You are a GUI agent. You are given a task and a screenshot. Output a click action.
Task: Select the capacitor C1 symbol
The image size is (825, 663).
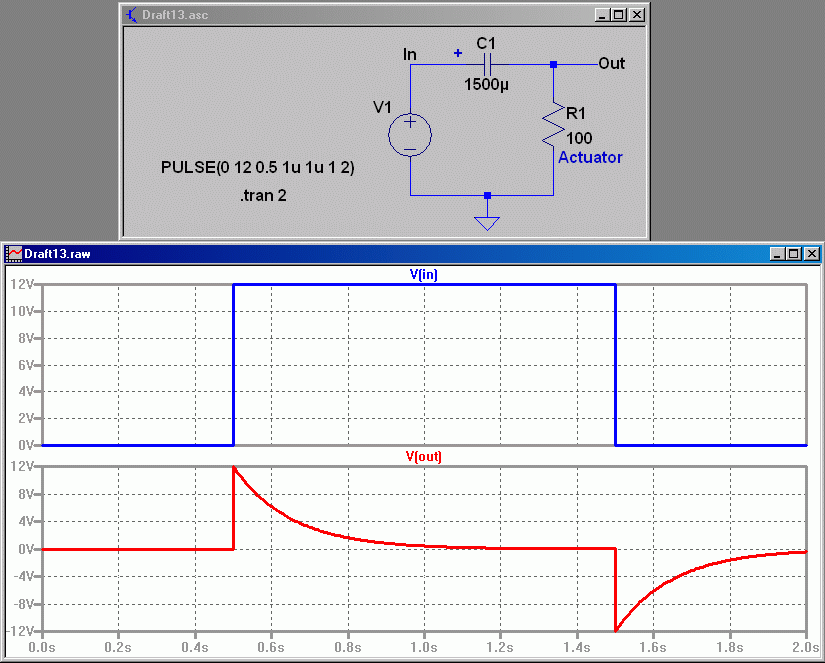pos(487,64)
